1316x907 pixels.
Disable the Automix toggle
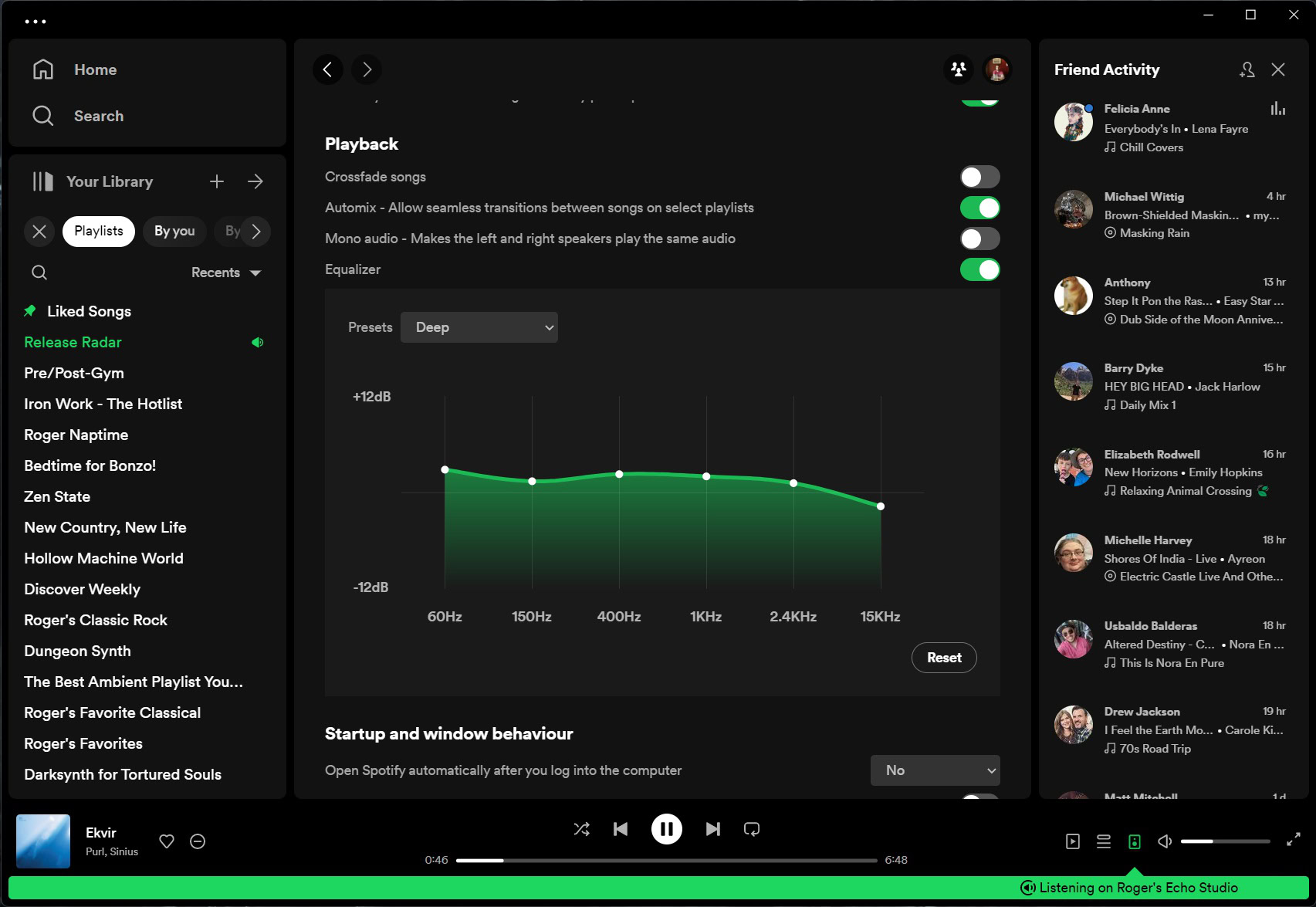click(980, 208)
